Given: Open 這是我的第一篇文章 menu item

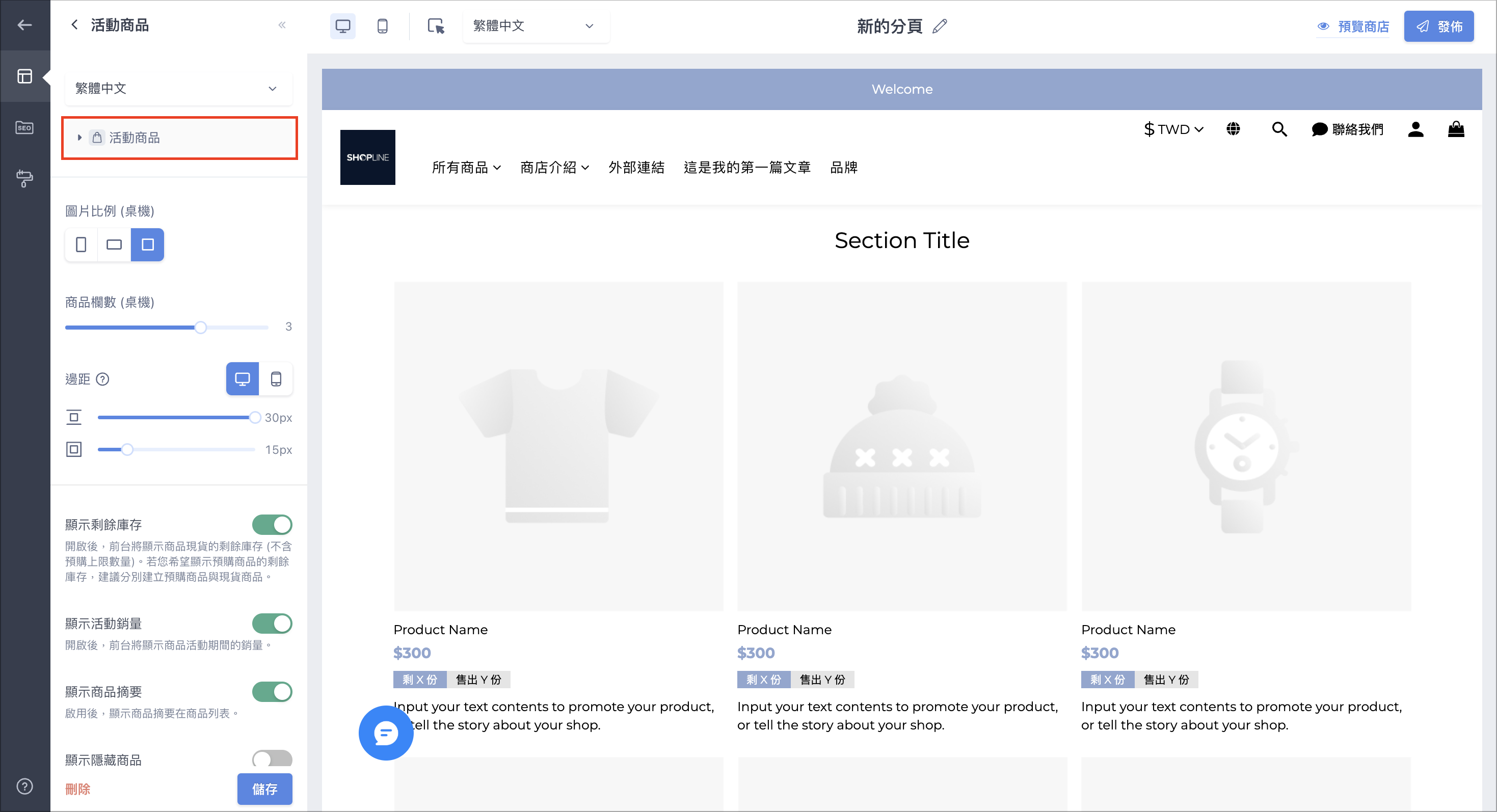Looking at the screenshot, I should pos(747,167).
